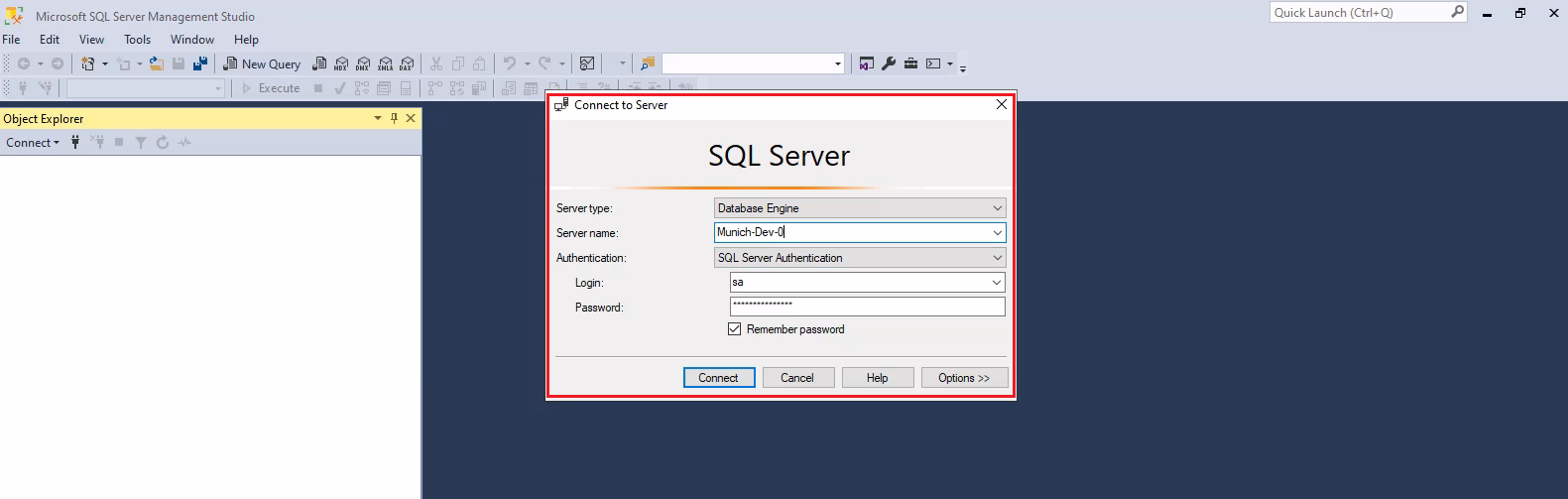The height and width of the screenshot is (499, 1568).
Task: Click the New Project toolbar icon
Action: 88,63
